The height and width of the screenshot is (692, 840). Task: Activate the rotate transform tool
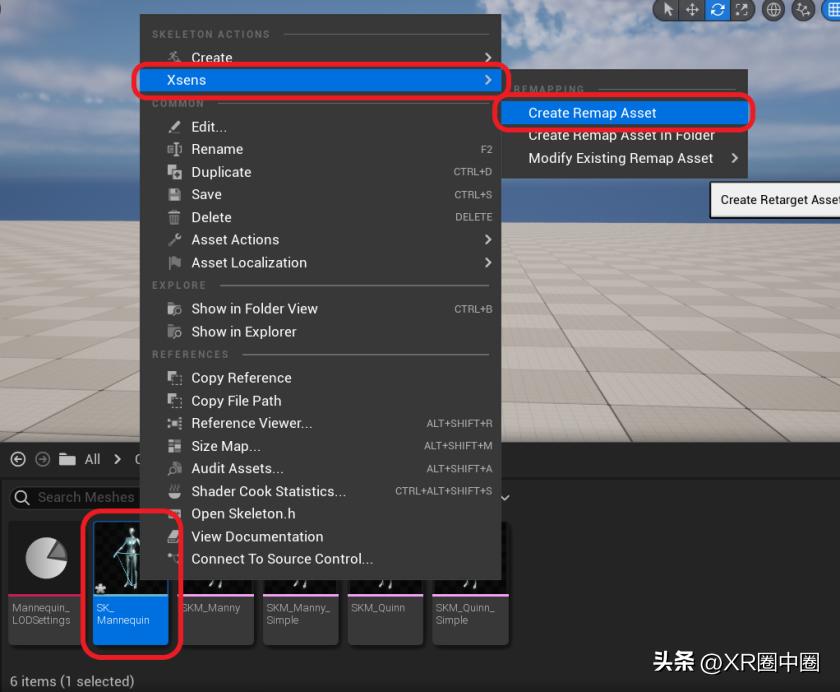pyautogui.click(x=717, y=10)
